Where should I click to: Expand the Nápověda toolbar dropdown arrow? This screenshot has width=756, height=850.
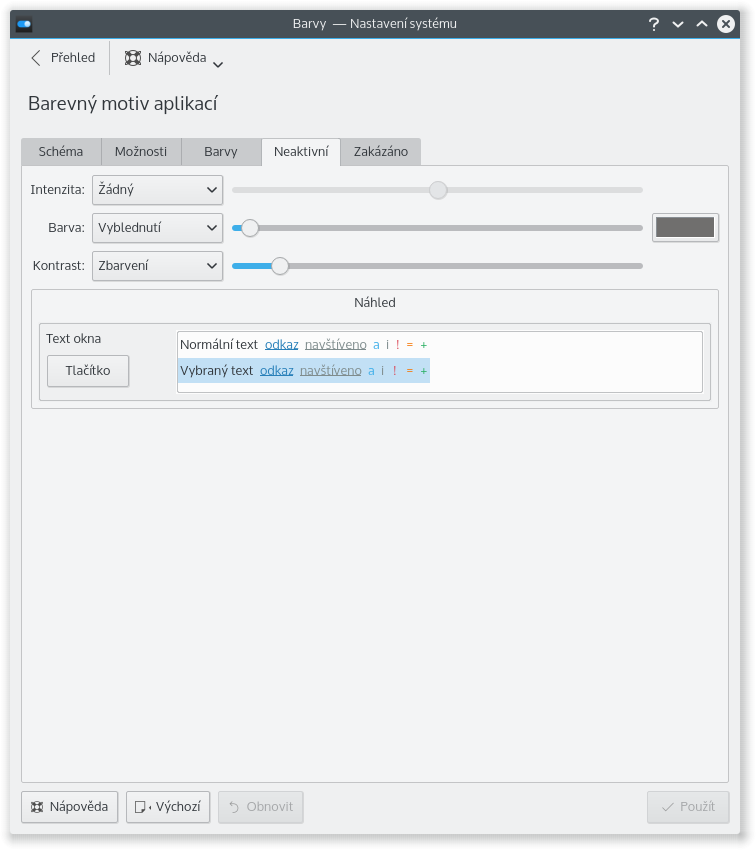(218, 65)
